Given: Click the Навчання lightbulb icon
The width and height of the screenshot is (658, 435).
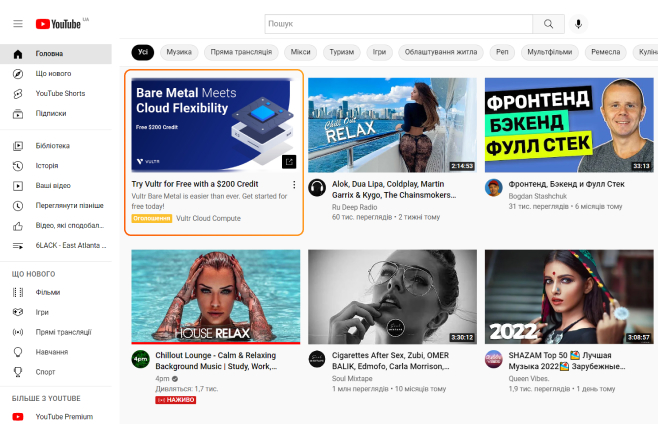Looking at the screenshot, I should [18, 352].
